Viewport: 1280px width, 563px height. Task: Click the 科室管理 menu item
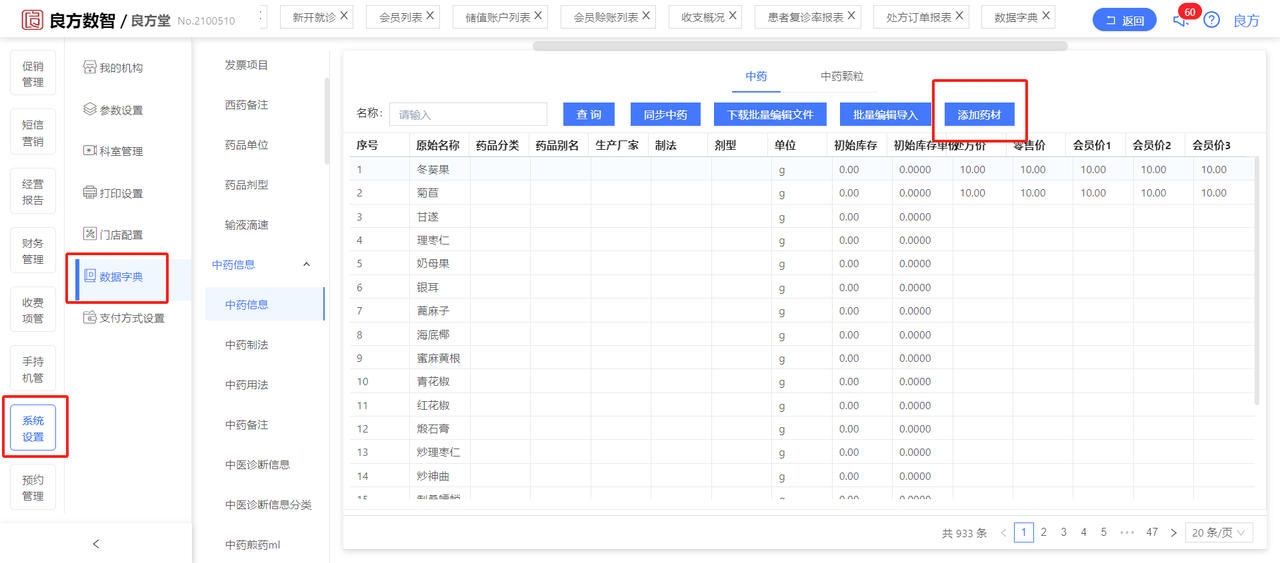pyautogui.click(x=113, y=151)
